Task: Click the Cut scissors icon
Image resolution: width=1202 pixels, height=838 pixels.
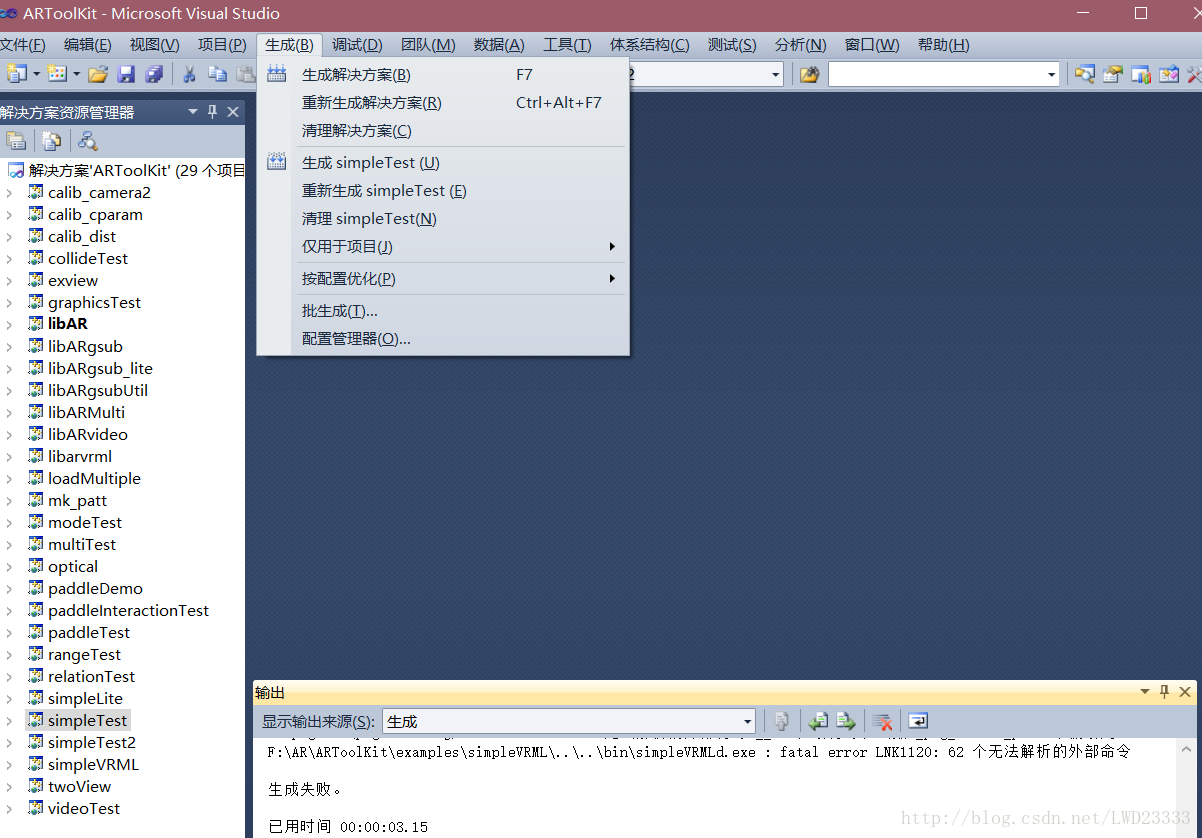Action: point(189,74)
